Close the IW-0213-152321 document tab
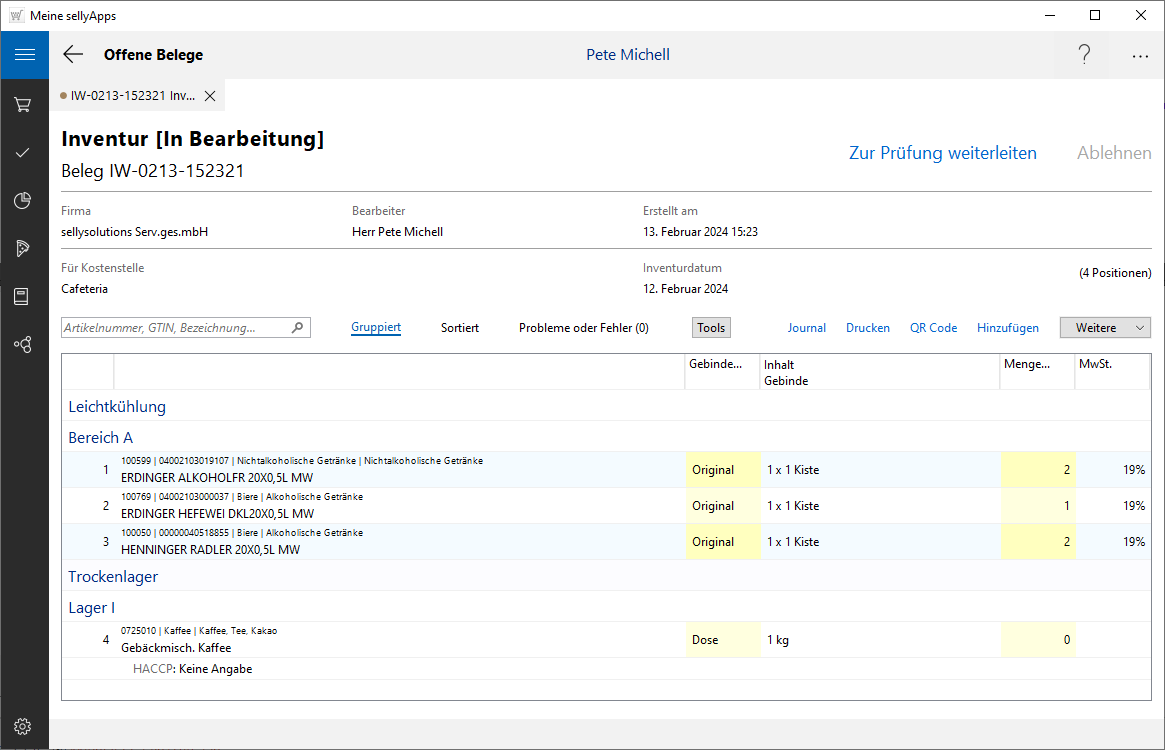 coord(210,96)
